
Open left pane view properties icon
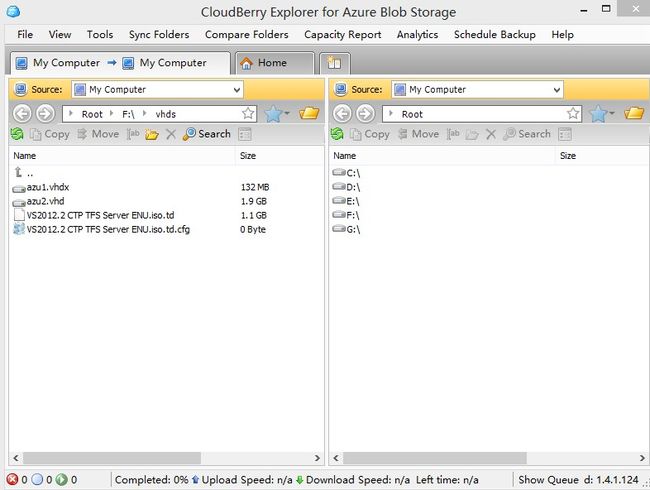pos(245,134)
